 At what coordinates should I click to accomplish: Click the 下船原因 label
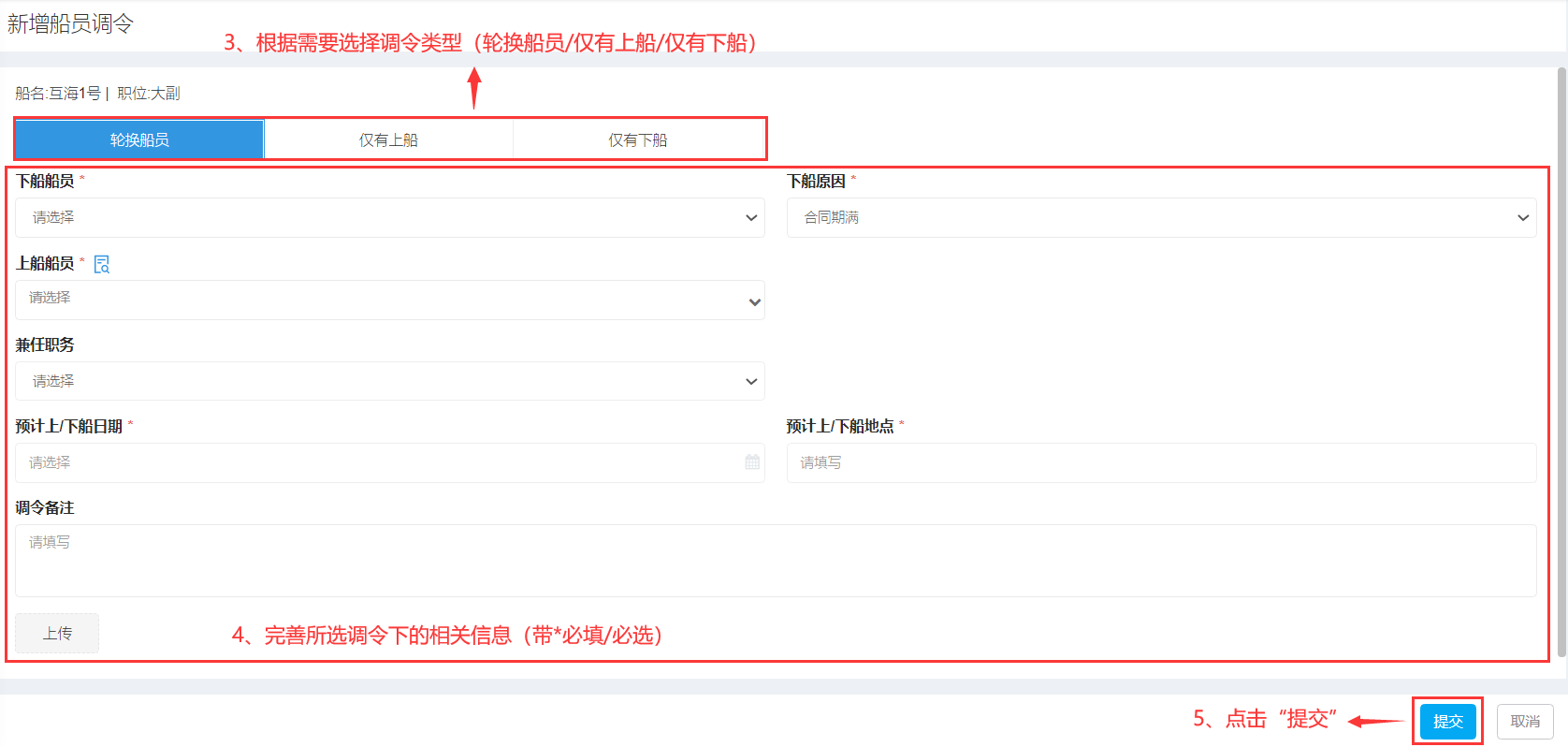(816, 182)
